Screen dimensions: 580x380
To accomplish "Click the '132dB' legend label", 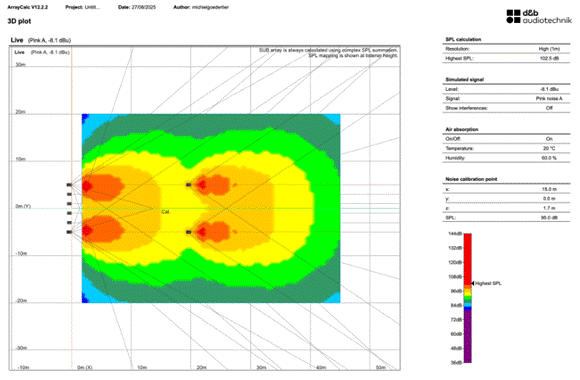I will tap(455, 248).
